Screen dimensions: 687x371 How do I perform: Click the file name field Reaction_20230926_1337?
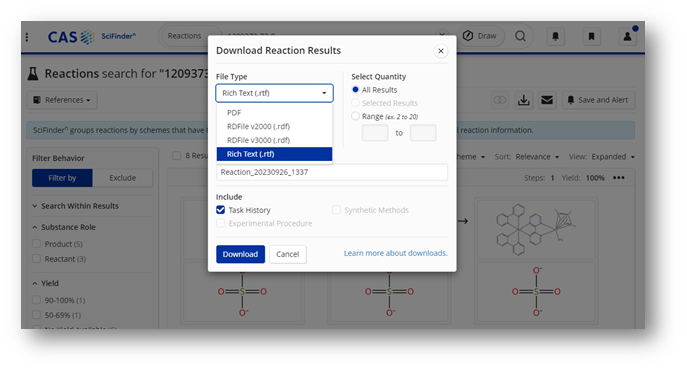tap(332, 172)
